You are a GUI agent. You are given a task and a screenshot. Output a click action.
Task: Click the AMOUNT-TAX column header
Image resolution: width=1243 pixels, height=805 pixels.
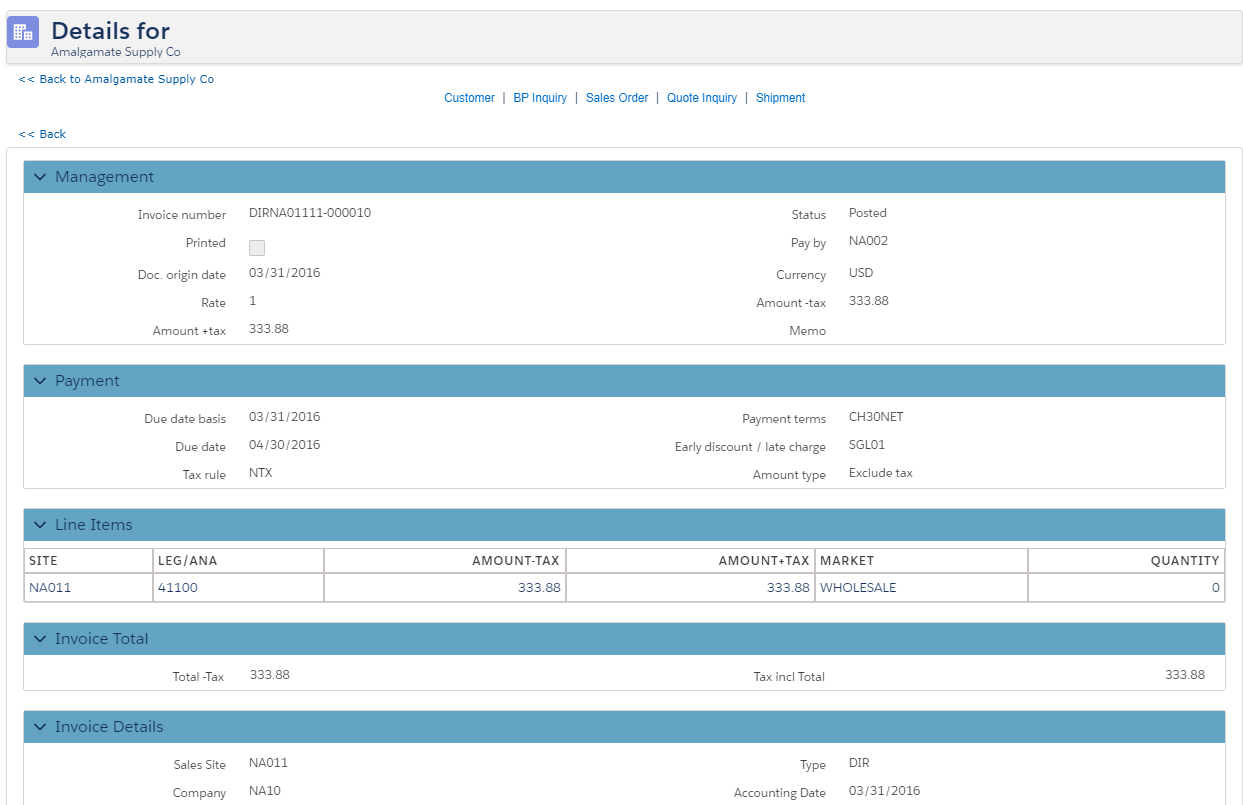pyautogui.click(x=516, y=561)
